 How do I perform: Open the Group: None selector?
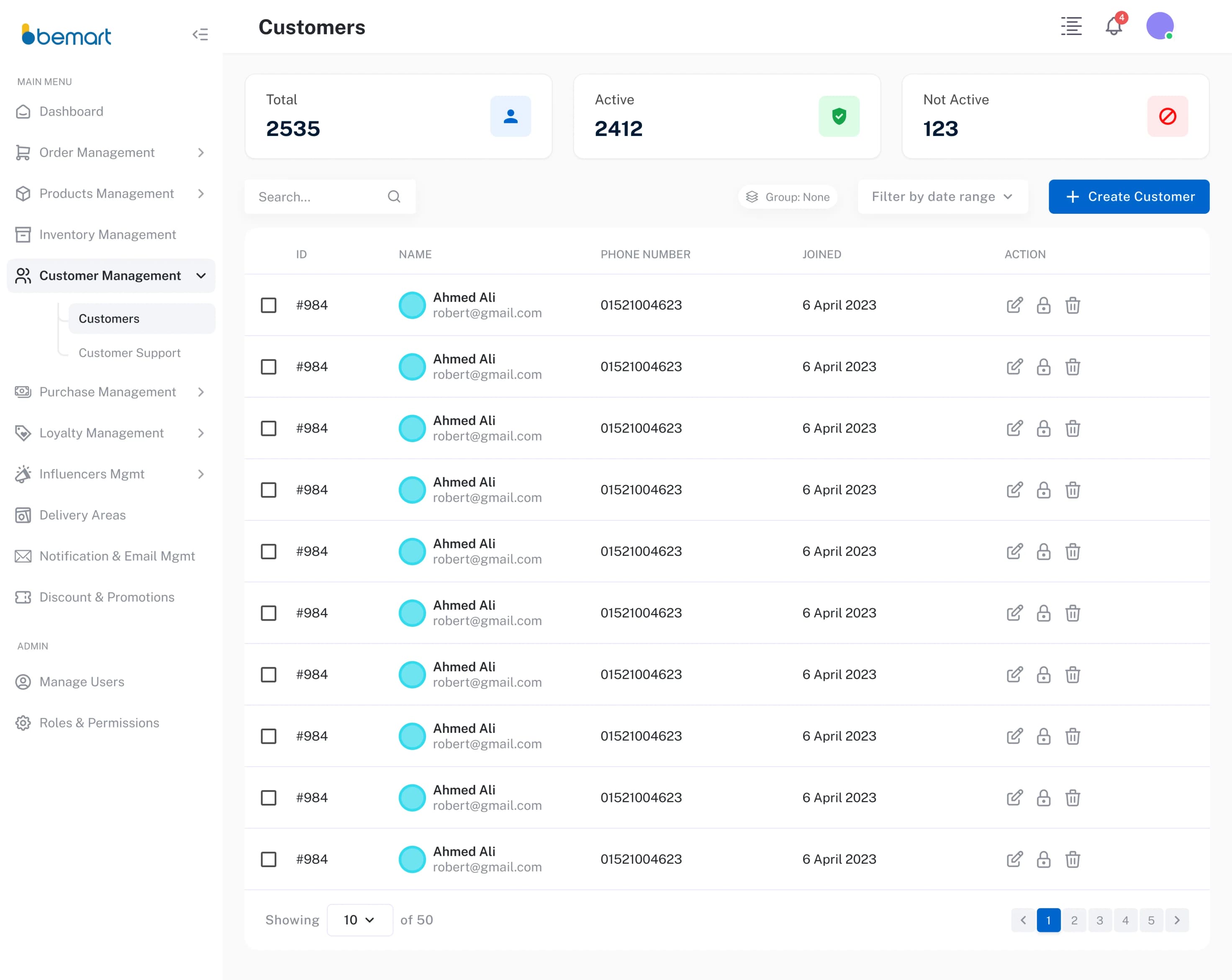click(788, 197)
